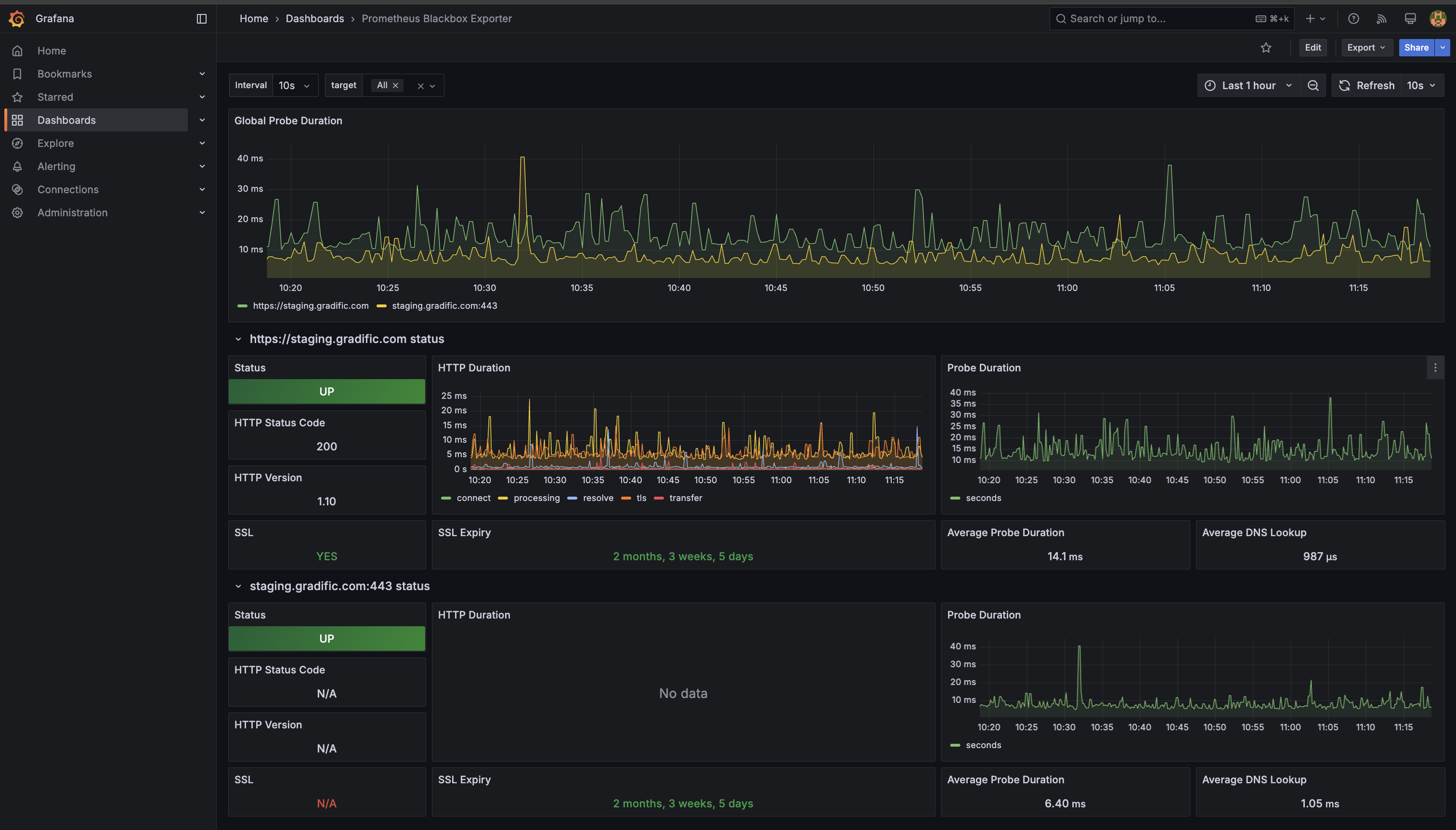Screen dimensions: 1456x830
Task: Open Bookmarks in the sidebar
Action: pyautogui.click(x=65, y=74)
